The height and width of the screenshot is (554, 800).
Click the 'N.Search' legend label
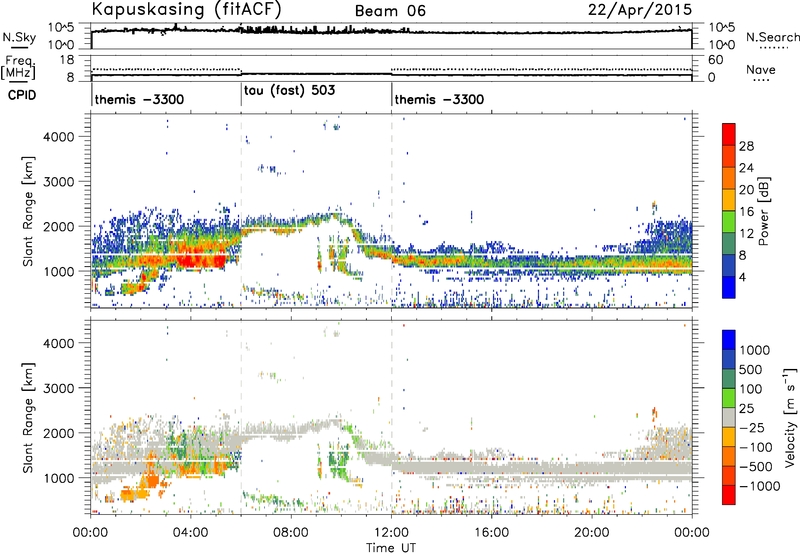click(772, 37)
